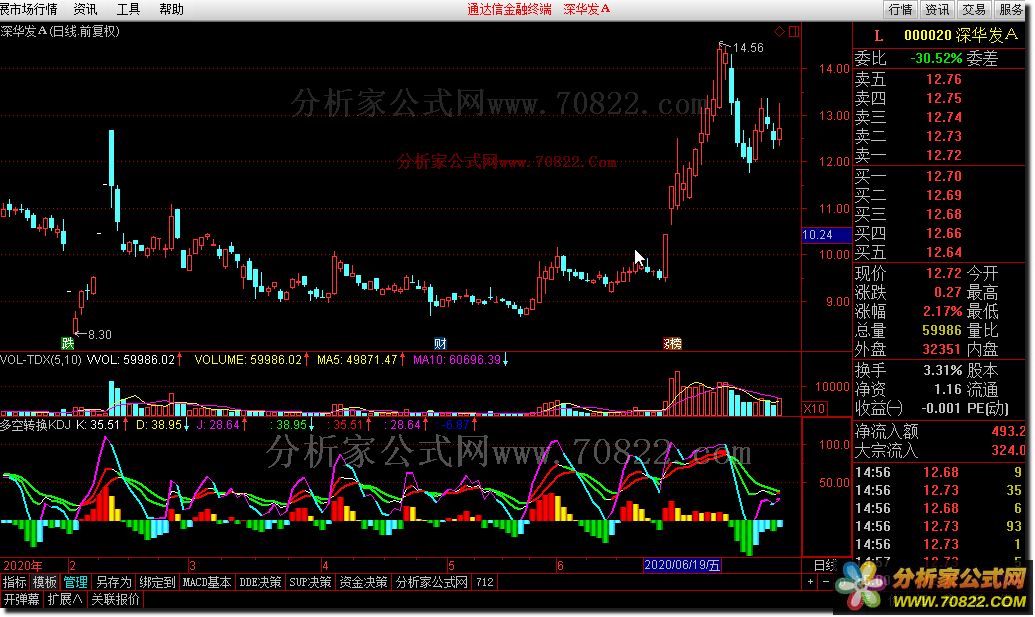Viewport: 1035px width, 617px height.
Task: Click the 14.56 high price label
Action: (748, 48)
